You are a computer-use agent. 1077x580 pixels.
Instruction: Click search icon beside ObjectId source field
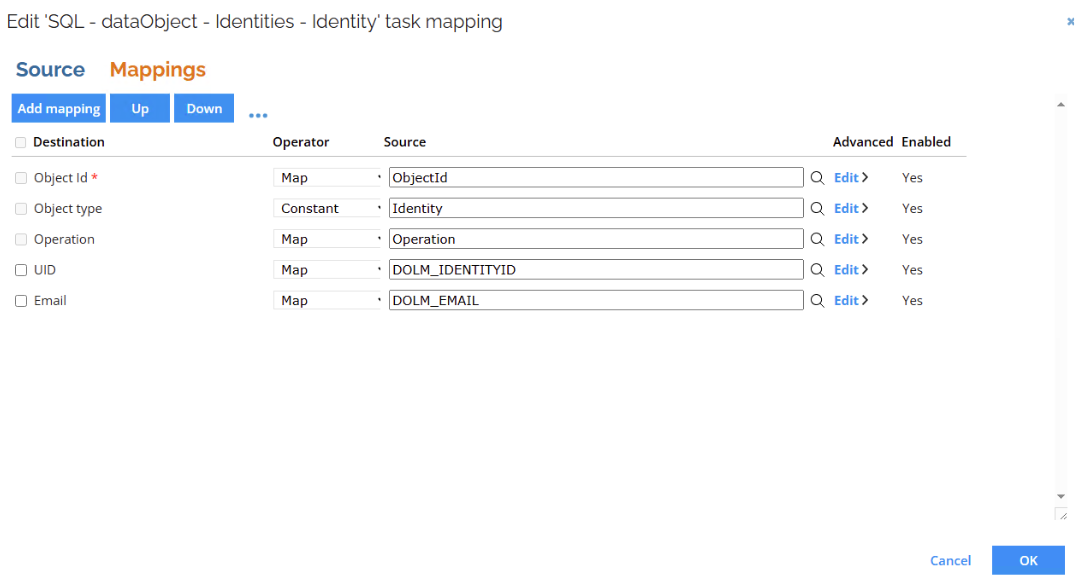(x=817, y=178)
